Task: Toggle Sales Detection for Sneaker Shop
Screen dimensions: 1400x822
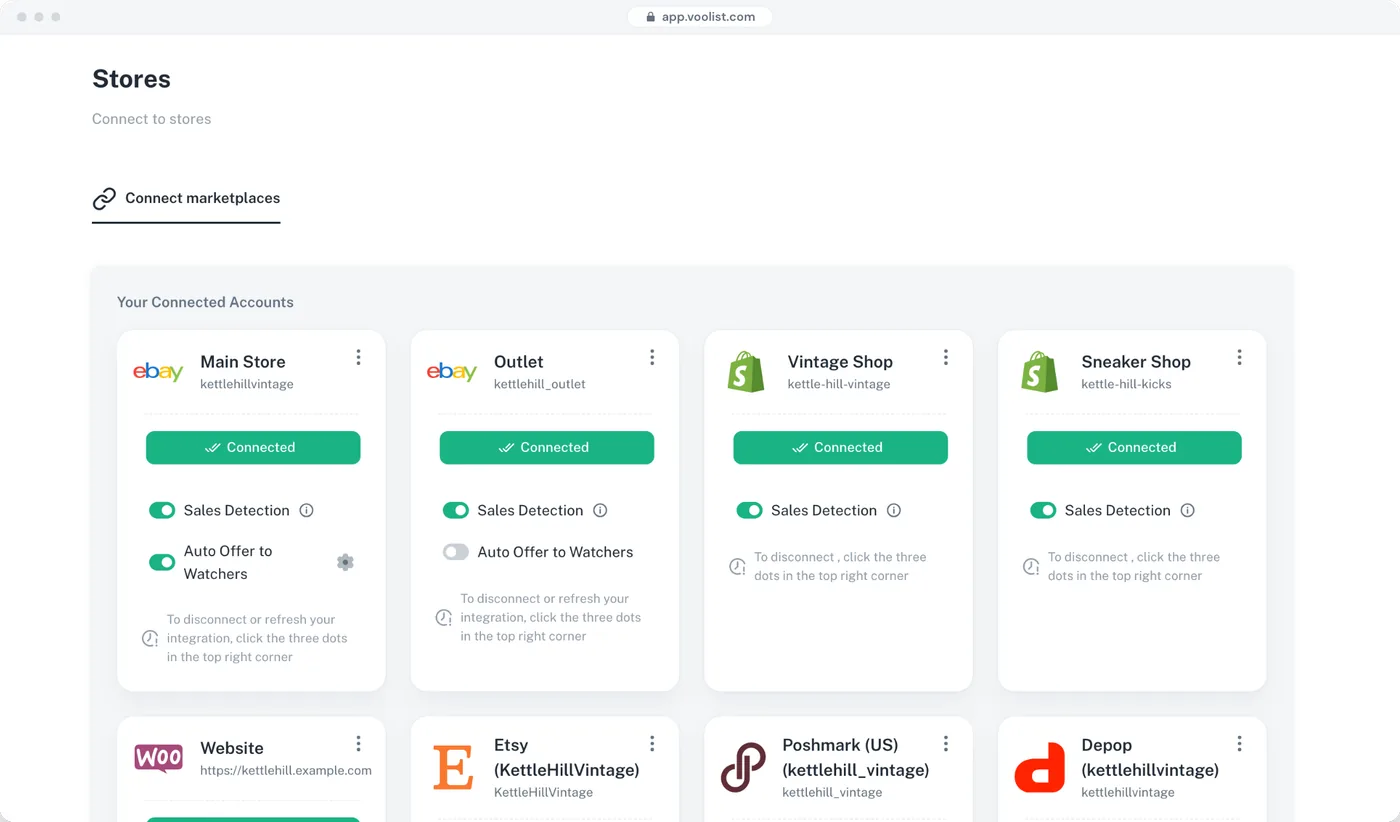Action: tap(1043, 510)
